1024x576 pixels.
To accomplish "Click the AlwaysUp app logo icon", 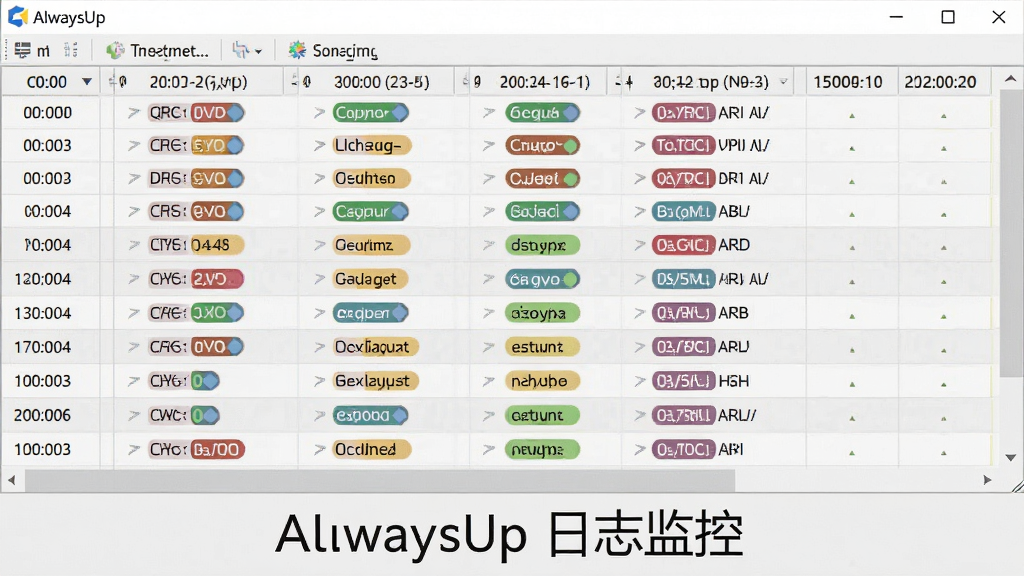I will 18,16.
